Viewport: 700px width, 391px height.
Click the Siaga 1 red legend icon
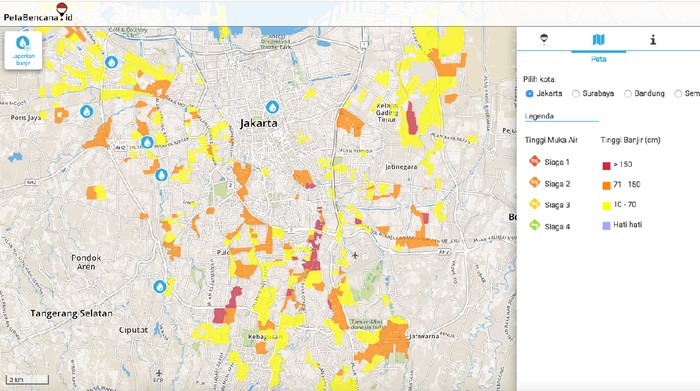click(x=534, y=161)
